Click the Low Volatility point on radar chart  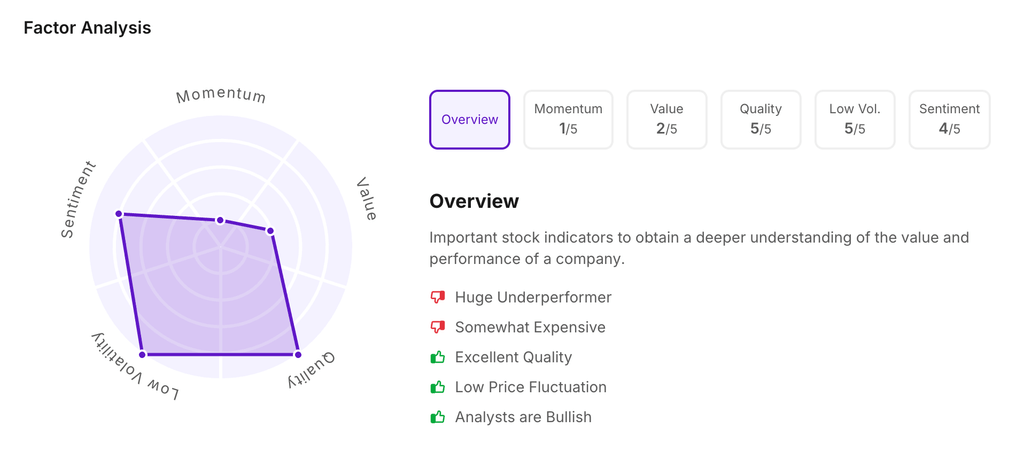143,355
